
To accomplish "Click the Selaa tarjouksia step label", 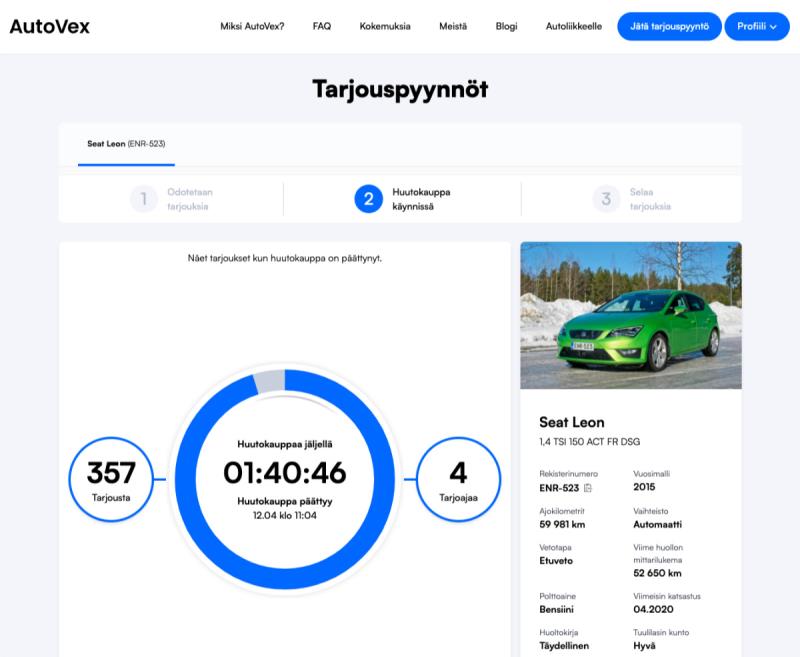I will (x=650, y=199).
